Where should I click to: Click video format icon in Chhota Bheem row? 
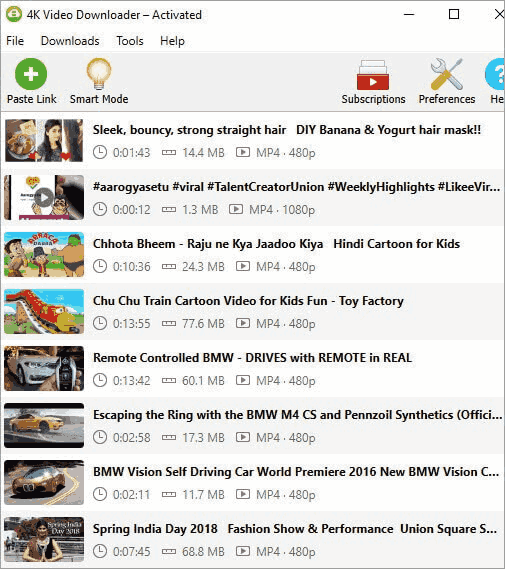243,266
